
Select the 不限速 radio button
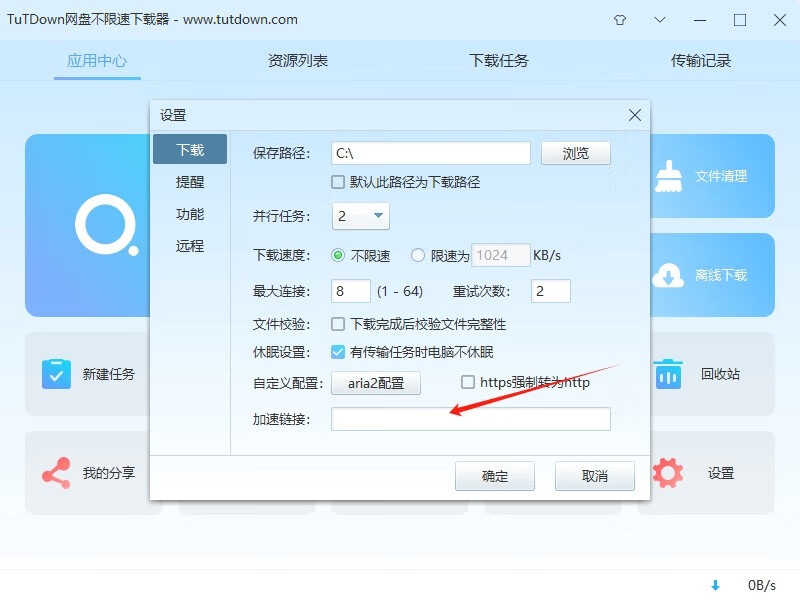pyautogui.click(x=338, y=255)
